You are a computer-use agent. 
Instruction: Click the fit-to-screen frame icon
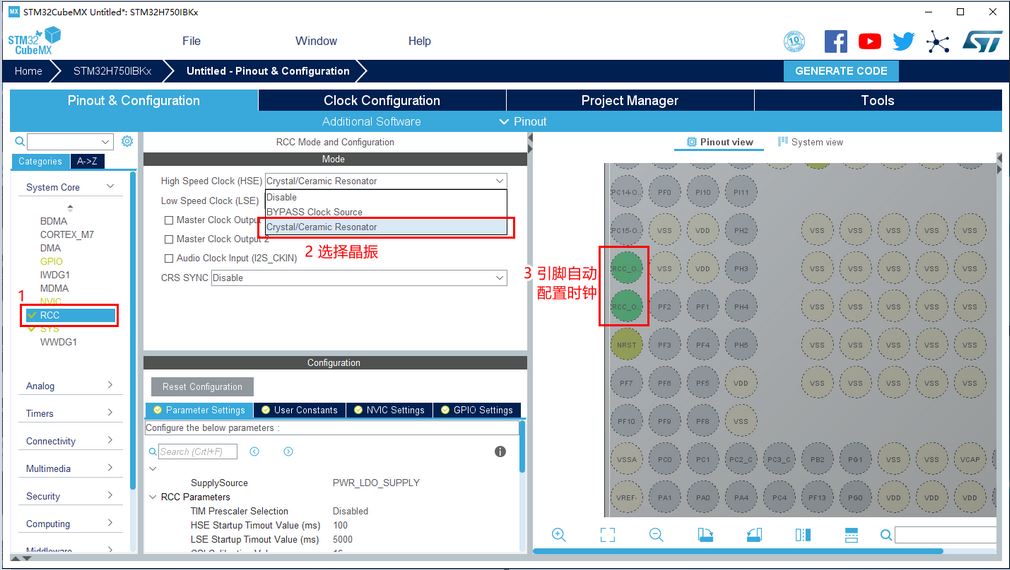(607, 535)
